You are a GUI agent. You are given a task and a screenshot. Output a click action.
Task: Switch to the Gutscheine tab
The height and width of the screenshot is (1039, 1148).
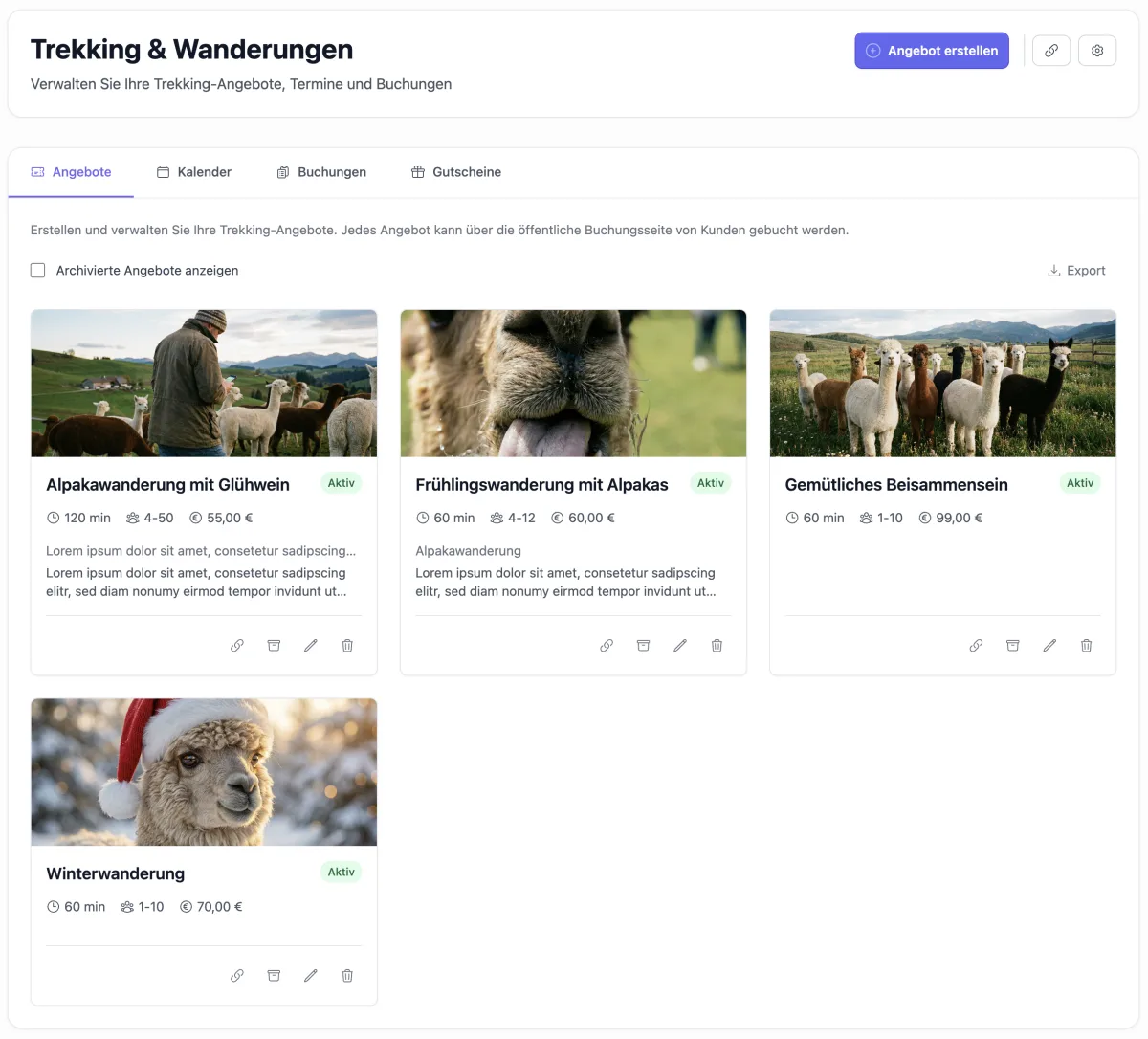[456, 171]
